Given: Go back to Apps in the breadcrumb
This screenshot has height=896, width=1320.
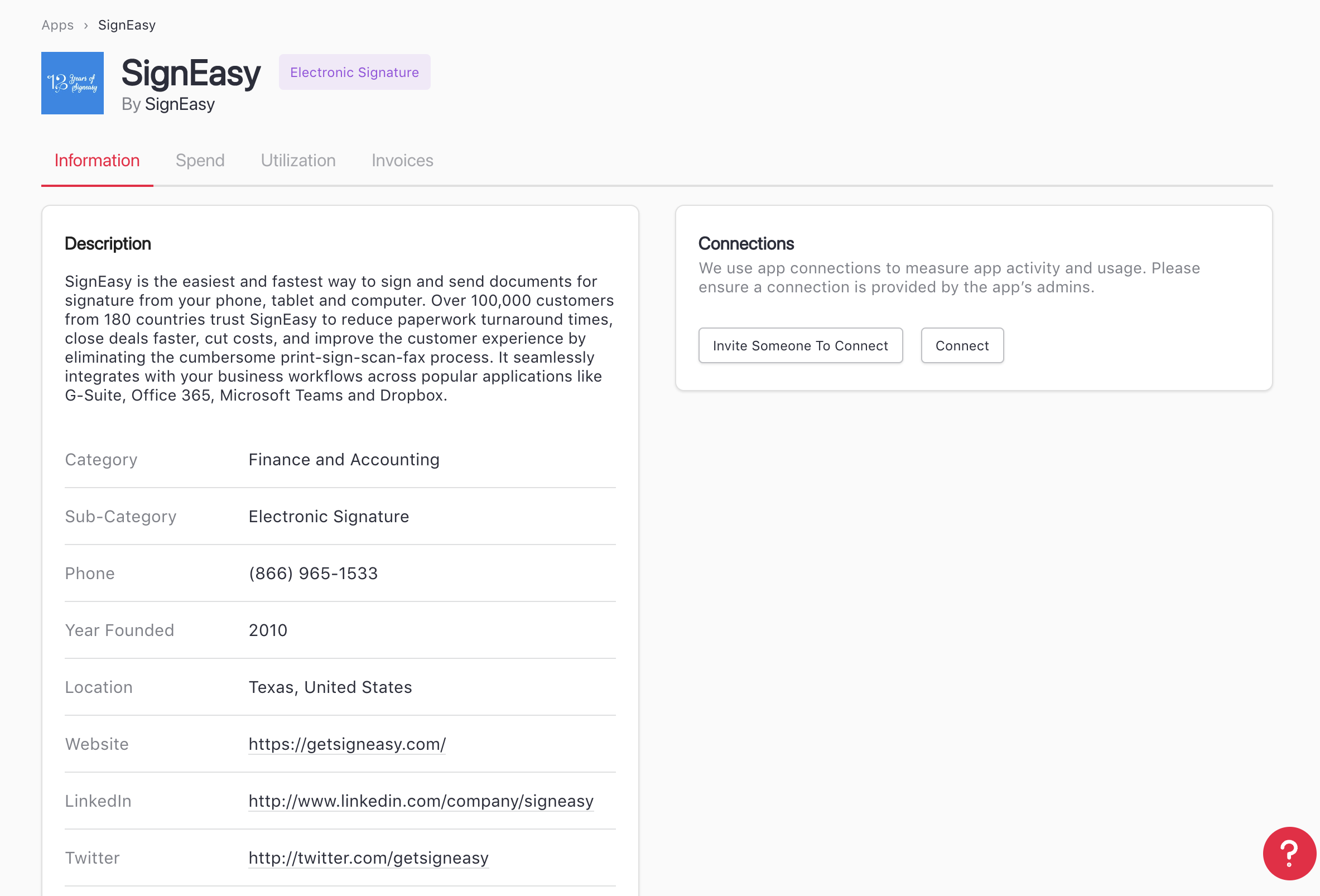Looking at the screenshot, I should click(57, 25).
